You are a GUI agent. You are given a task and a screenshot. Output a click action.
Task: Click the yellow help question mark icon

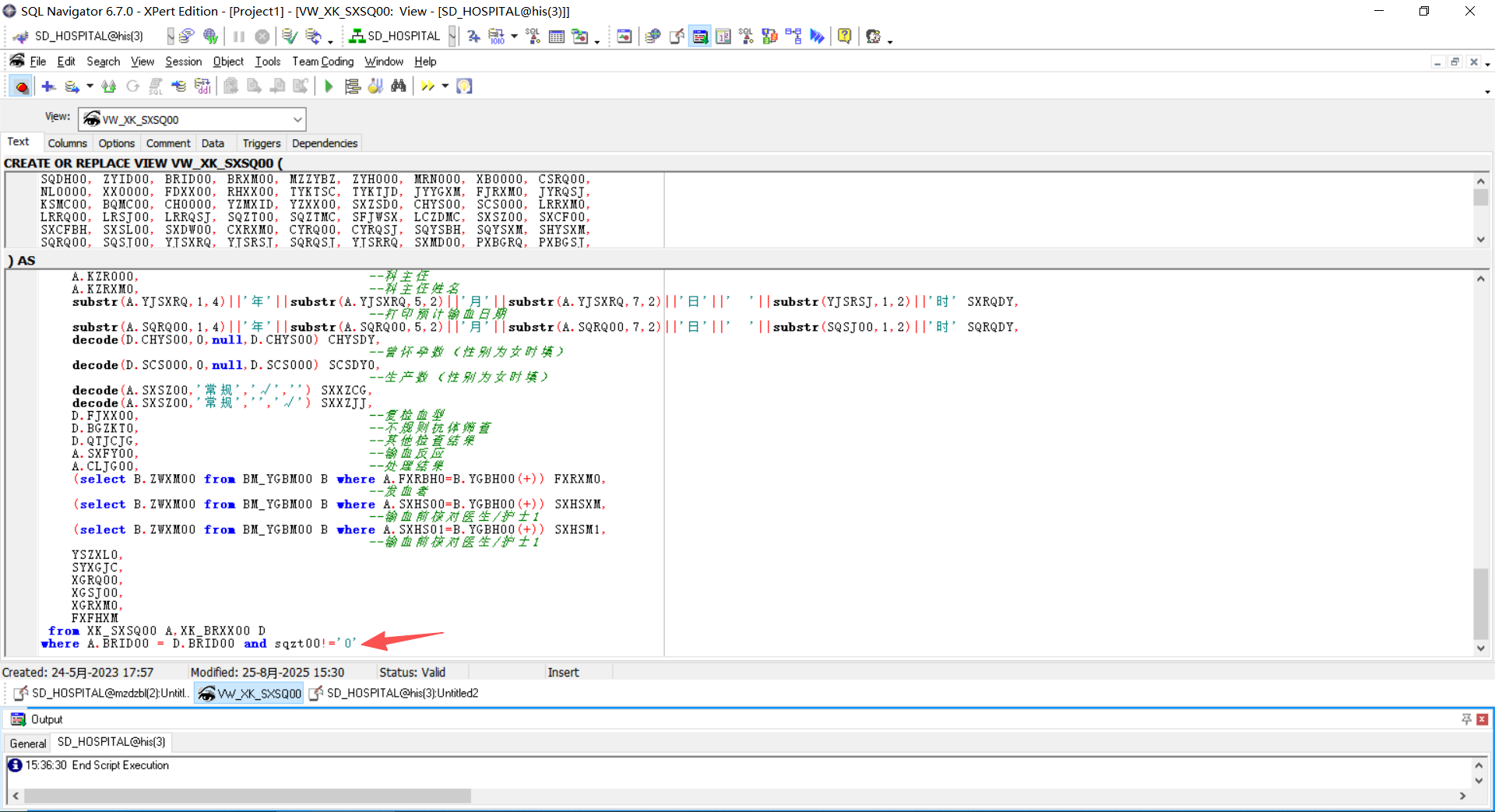844,36
